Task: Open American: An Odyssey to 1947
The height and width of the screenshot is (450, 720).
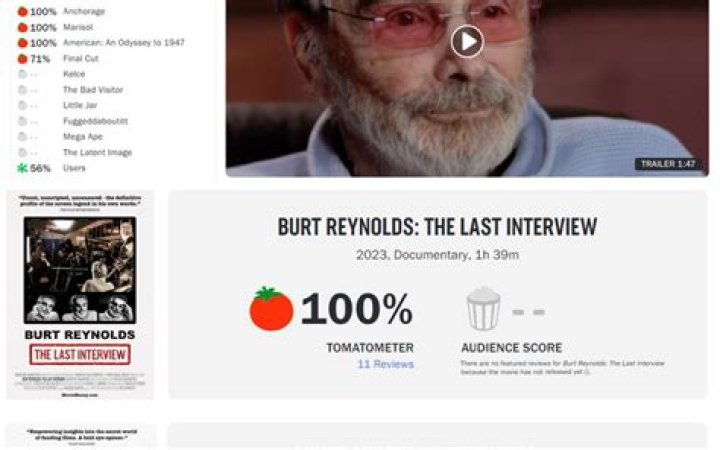Action: [124, 43]
